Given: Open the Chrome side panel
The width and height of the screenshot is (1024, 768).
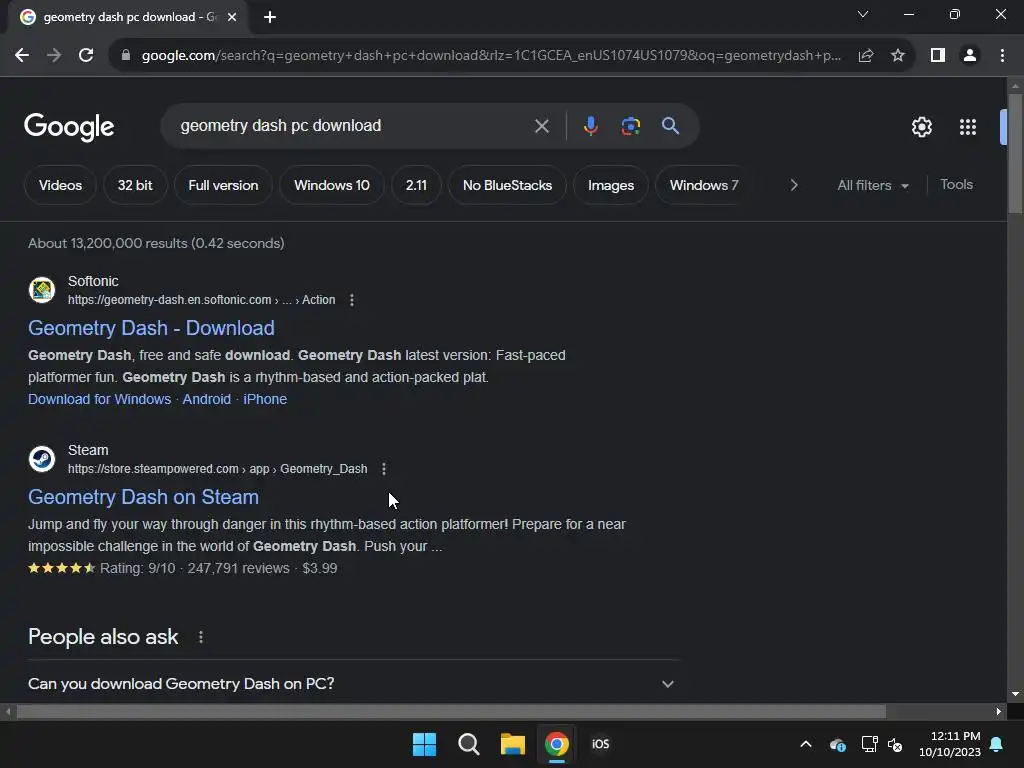Looking at the screenshot, I should [x=938, y=56].
